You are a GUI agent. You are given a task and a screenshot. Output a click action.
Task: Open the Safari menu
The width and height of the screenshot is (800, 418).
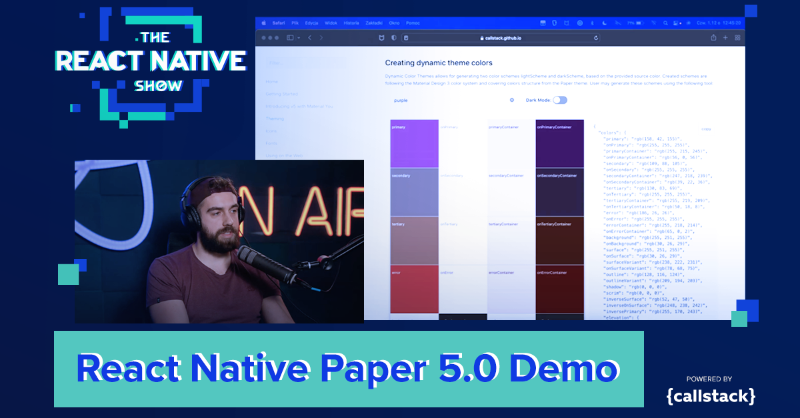[279, 23]
